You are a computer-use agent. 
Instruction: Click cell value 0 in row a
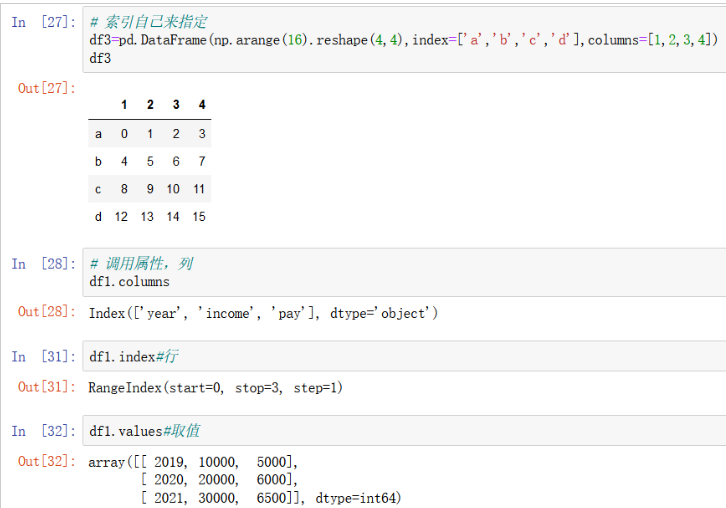click(124, 134)
